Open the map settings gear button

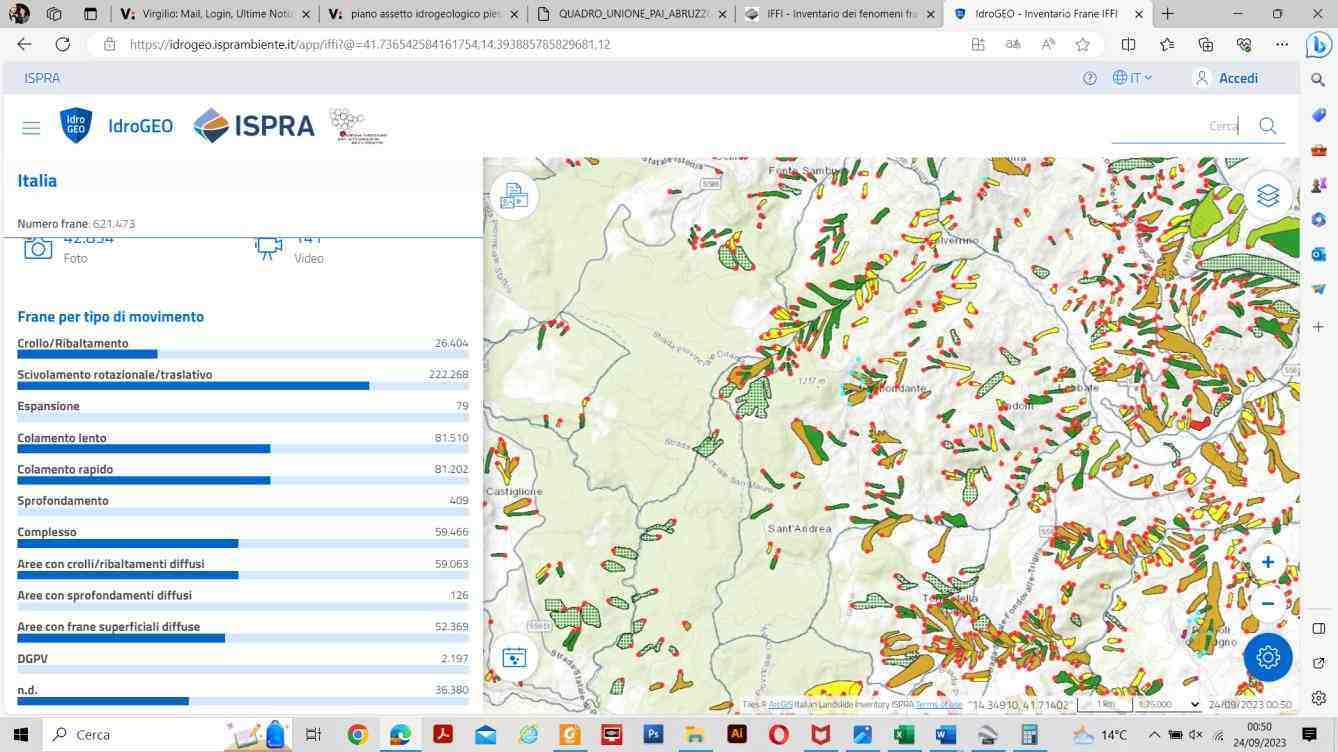coord(1268,657)
